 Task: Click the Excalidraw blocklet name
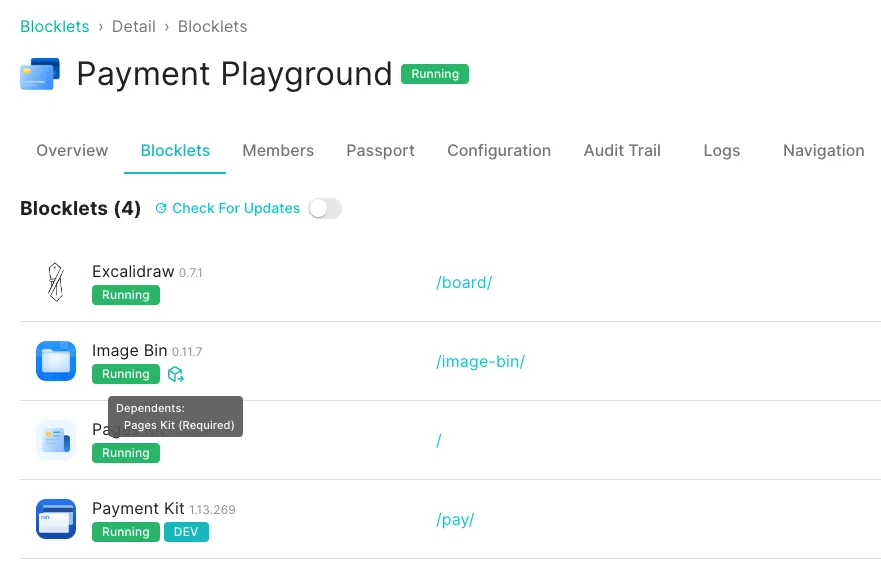pos(133,271)
